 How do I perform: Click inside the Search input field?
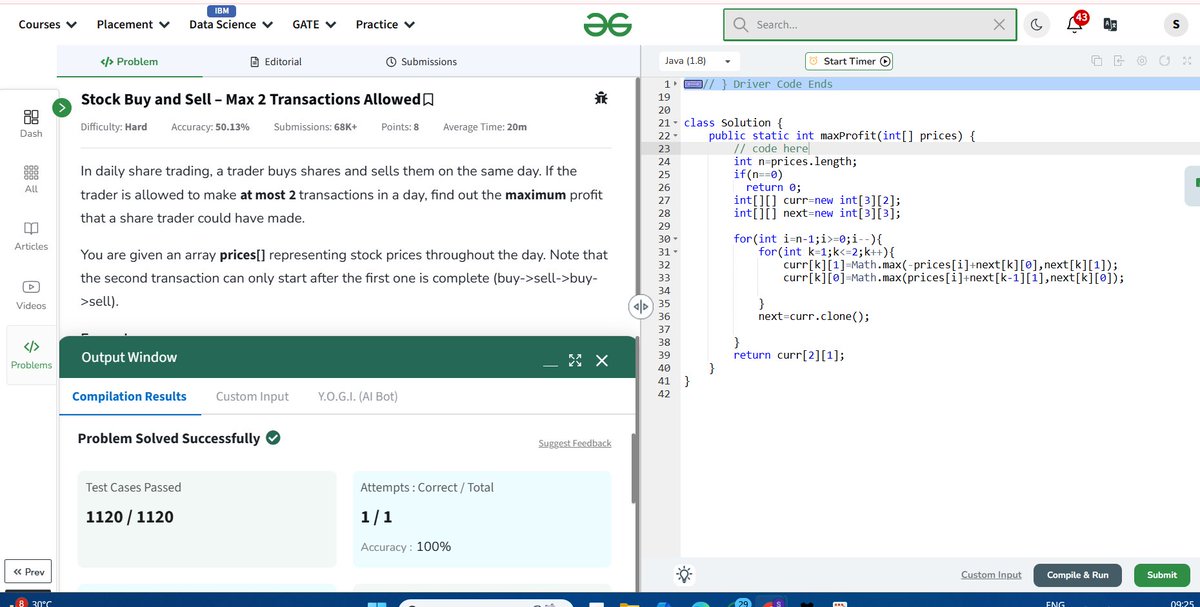click(860, 23)
